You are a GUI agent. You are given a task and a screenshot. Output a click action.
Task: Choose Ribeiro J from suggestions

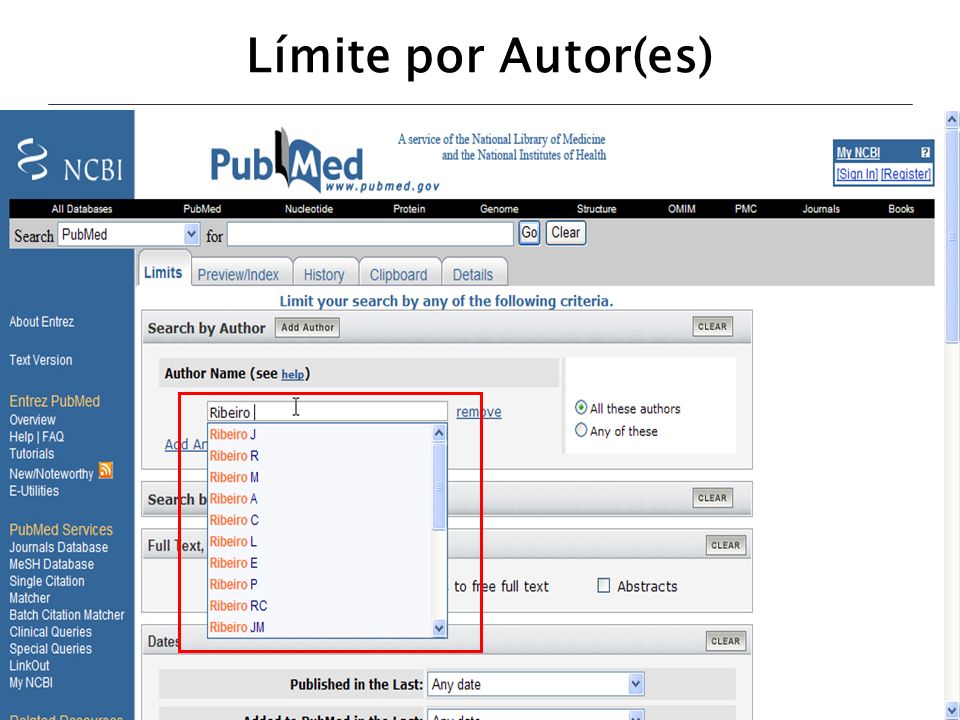point(320,435)
